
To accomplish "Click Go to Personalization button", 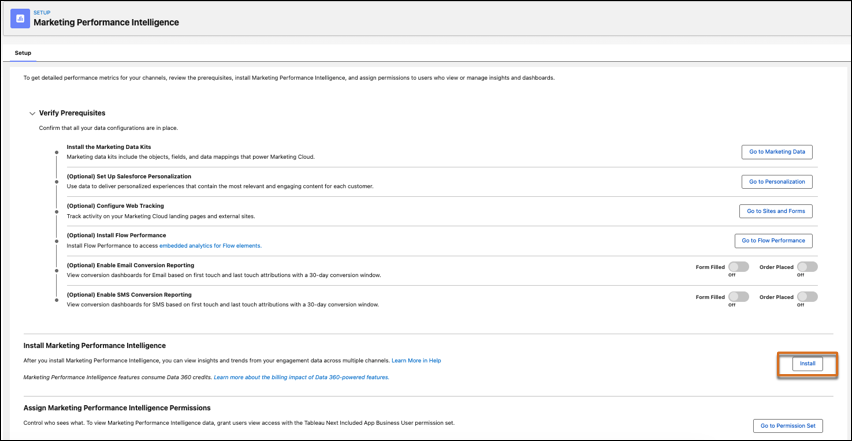I will (777, 181).
